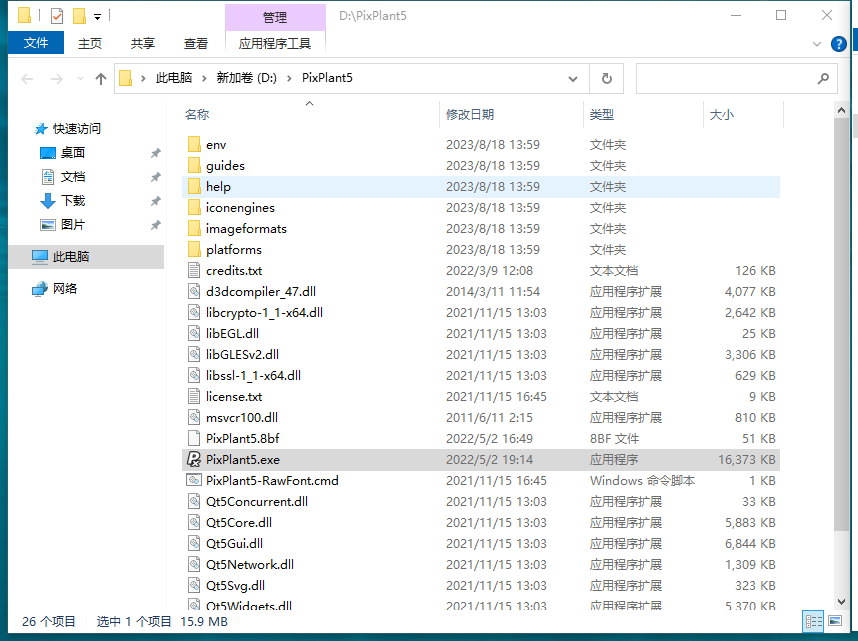Open Explorer help via the blue question mark

click(840, 44)
